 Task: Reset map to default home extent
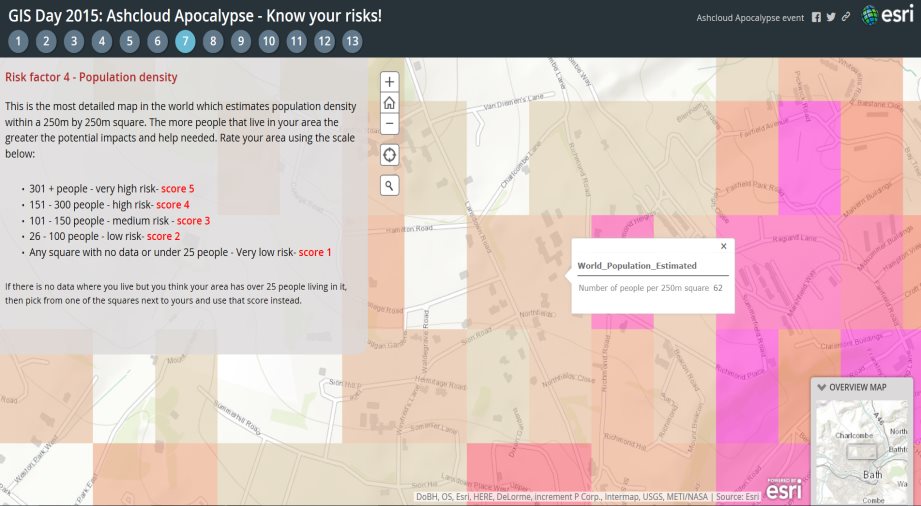(389, 103)
